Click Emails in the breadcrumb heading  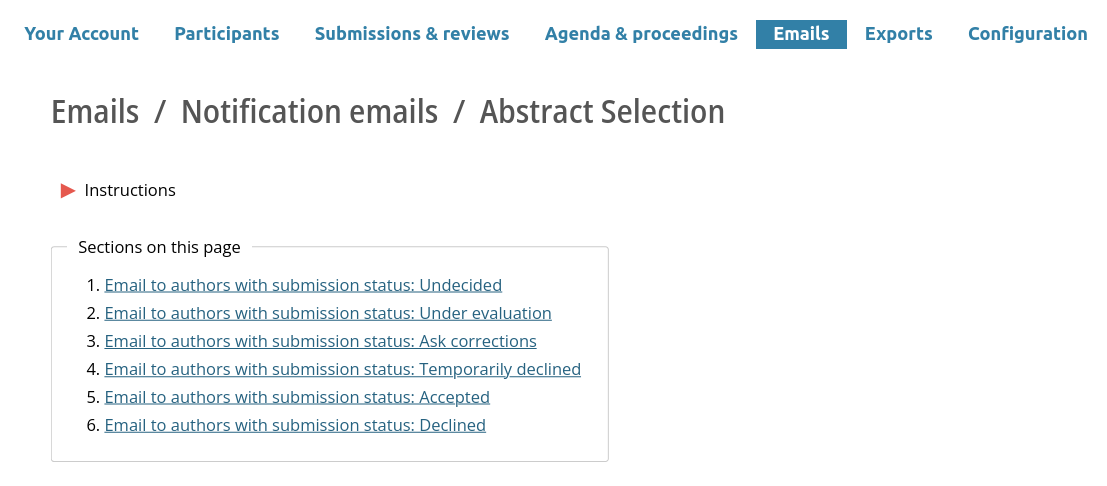[x=95, y=112]
